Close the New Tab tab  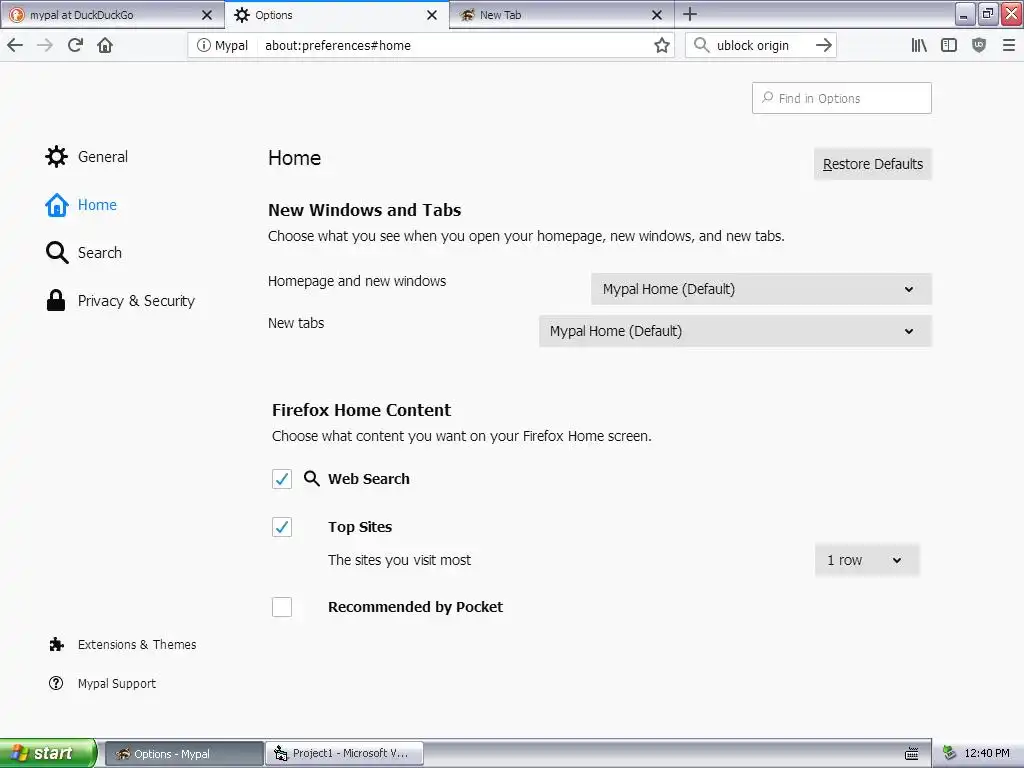tap(657, 15)
